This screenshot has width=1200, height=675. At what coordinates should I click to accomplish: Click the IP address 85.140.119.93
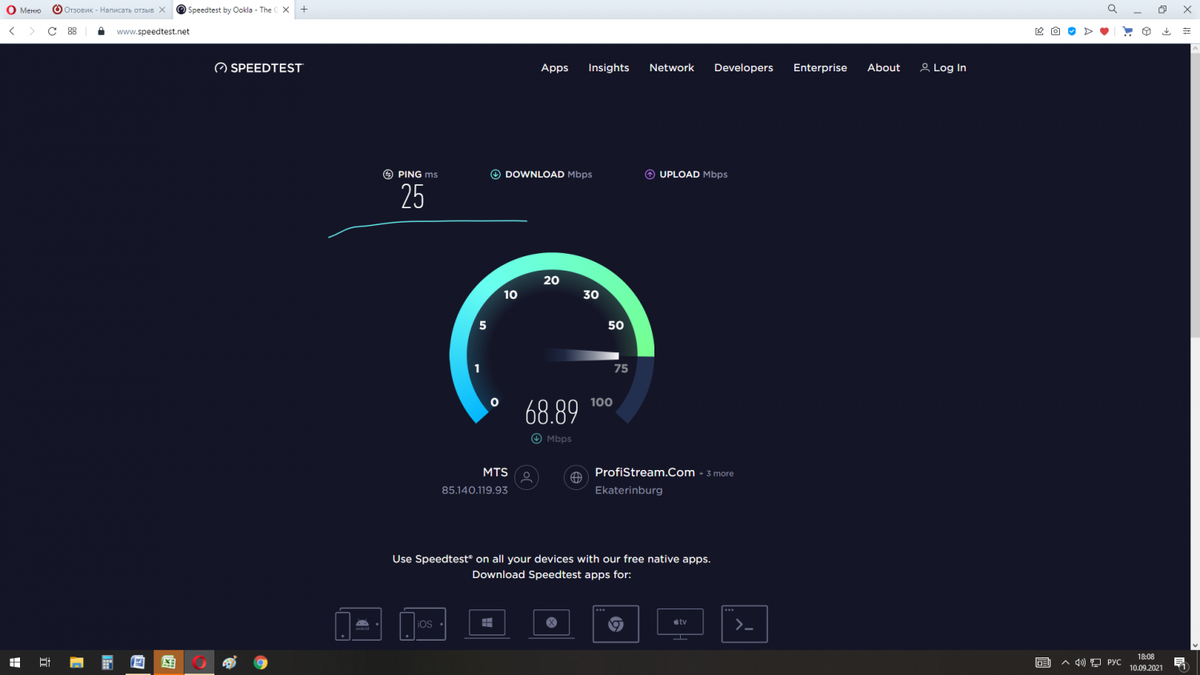[475, 490]
